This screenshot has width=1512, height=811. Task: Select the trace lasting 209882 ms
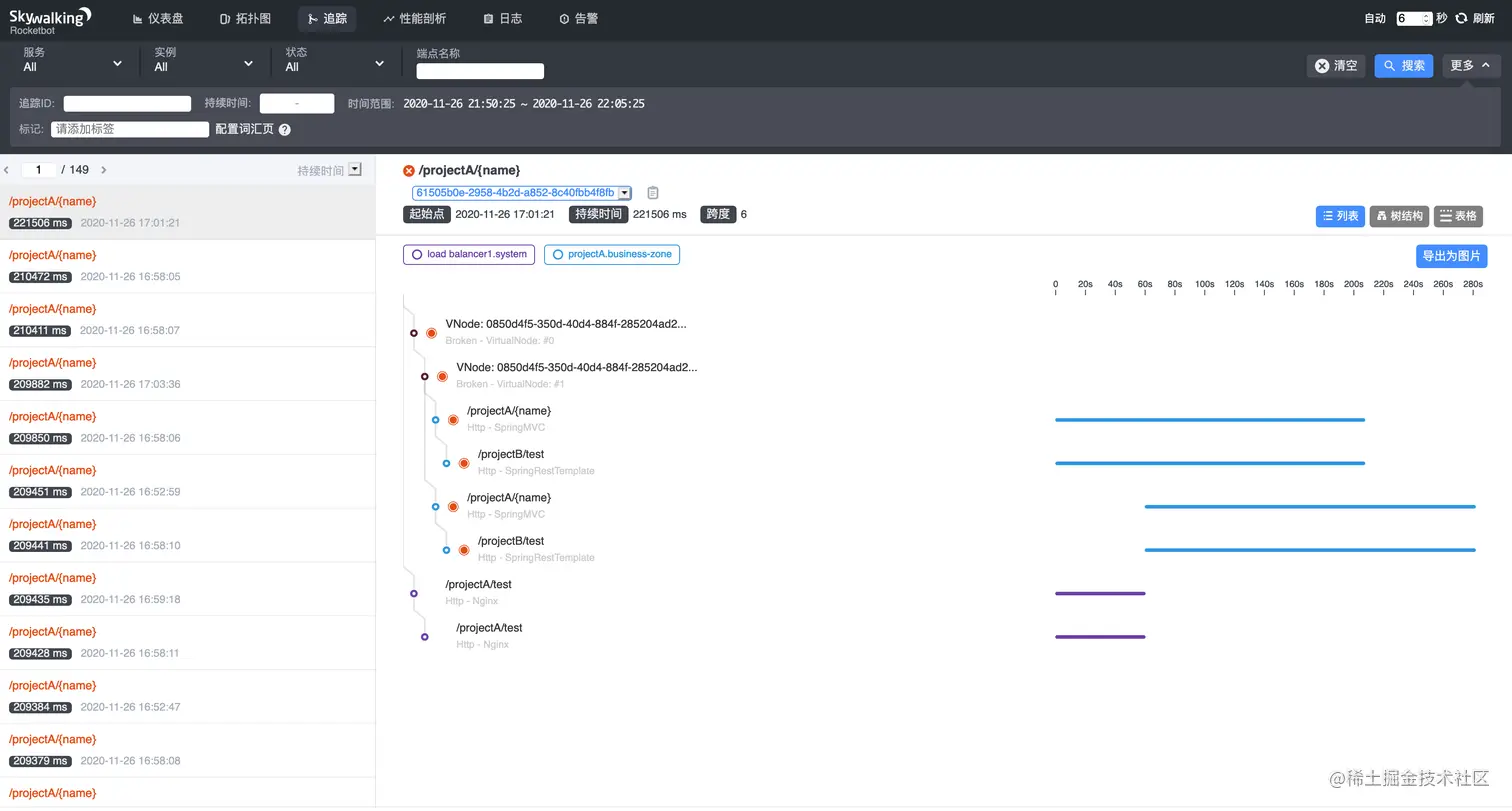187,374
